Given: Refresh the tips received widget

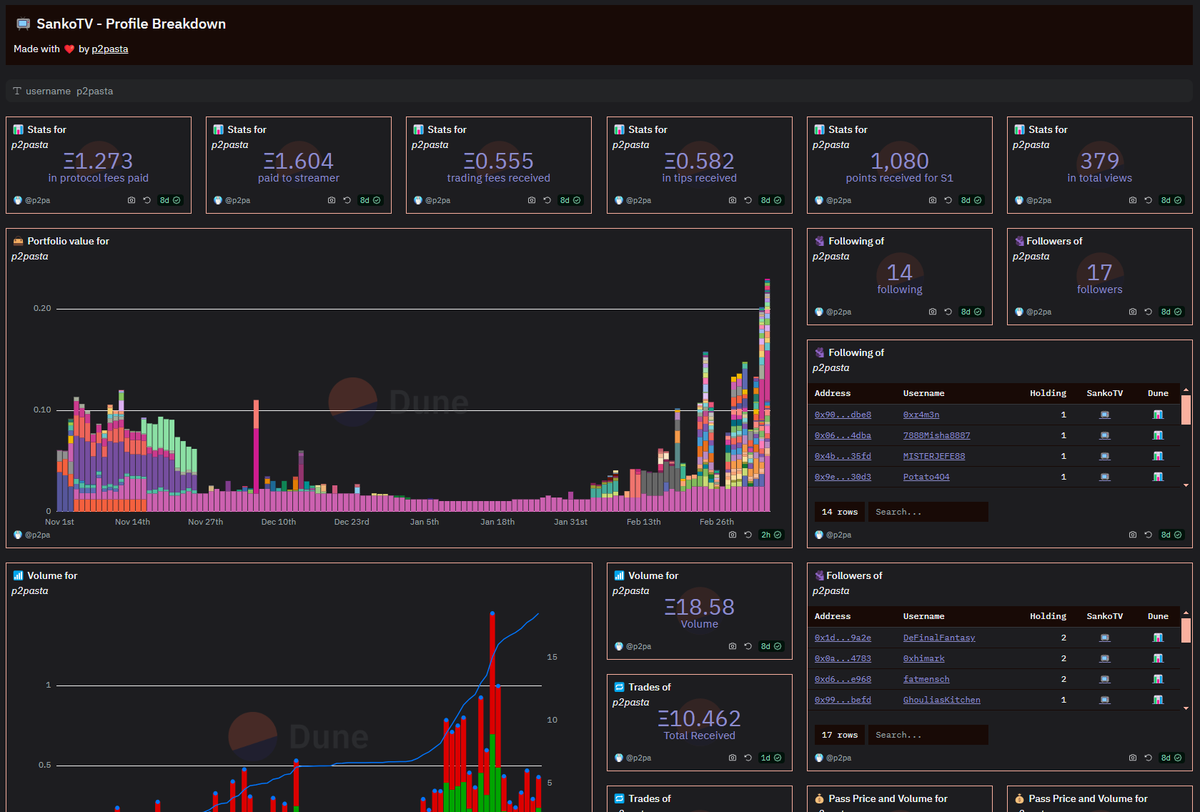Looking at the screenshot, I should 748,200.
